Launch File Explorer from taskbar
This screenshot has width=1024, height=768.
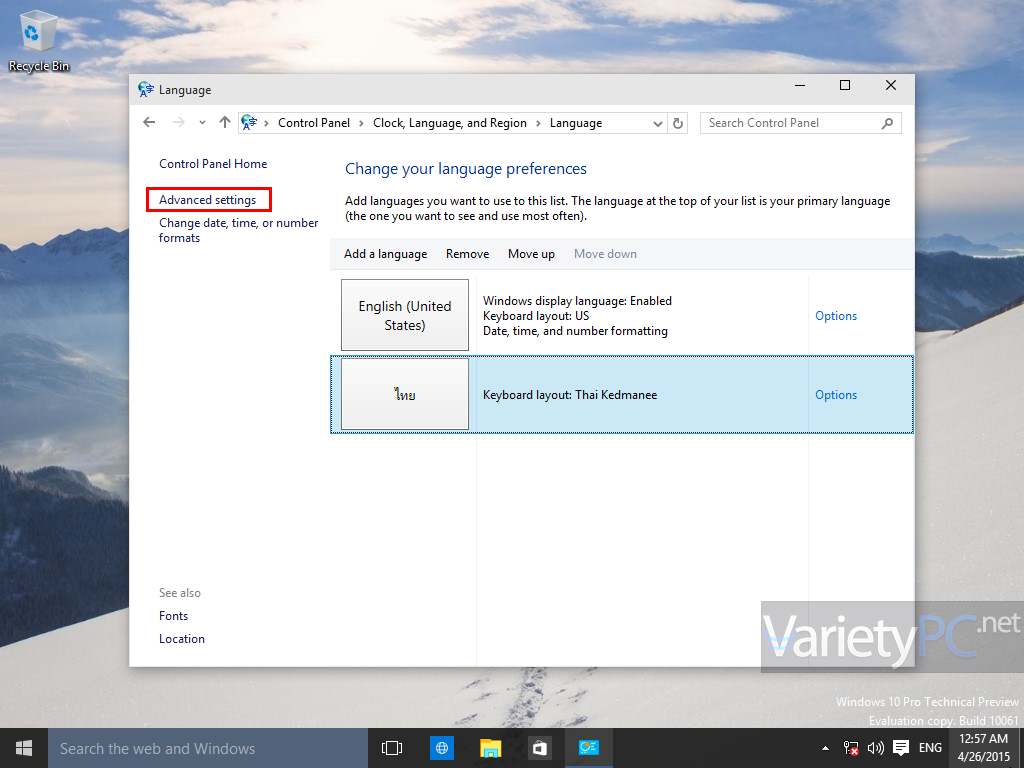coord(490,748)
